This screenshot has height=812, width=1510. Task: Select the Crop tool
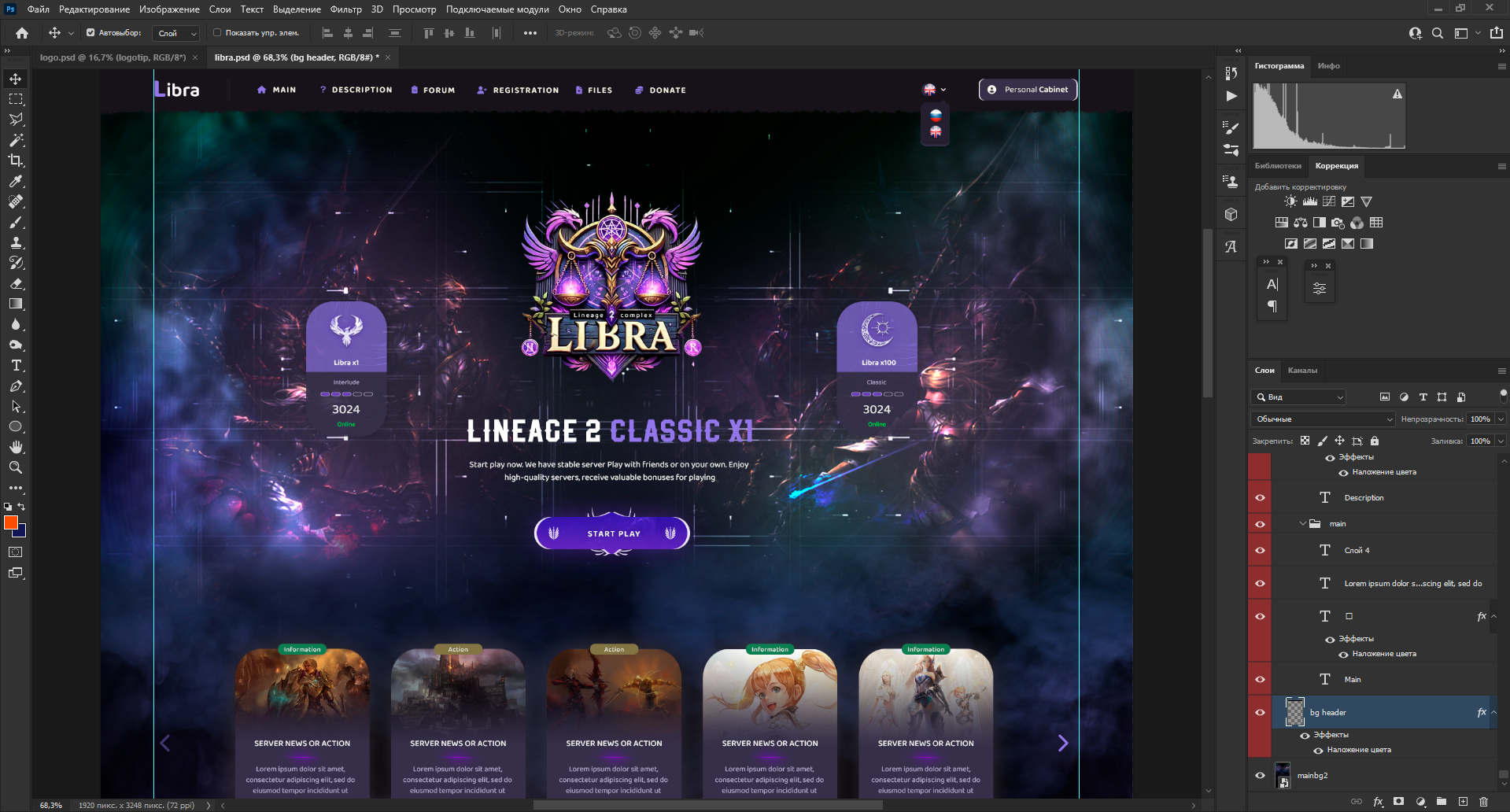tap(16, 161)
